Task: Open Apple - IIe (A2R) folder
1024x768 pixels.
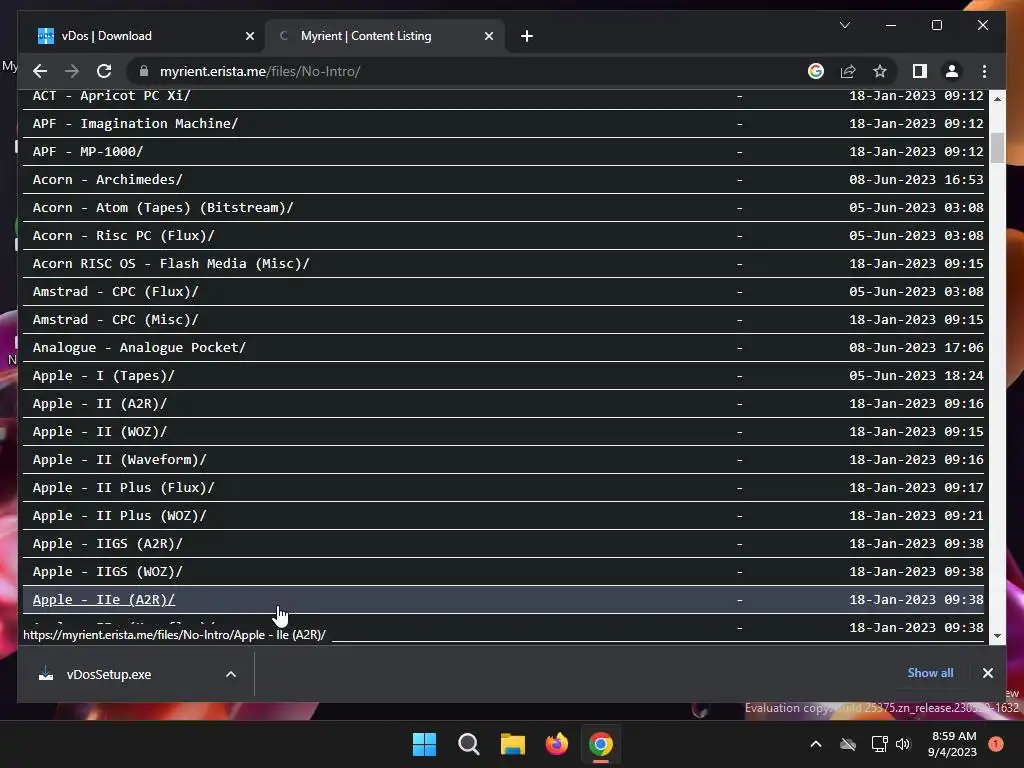Action: [x=104, y=600]
